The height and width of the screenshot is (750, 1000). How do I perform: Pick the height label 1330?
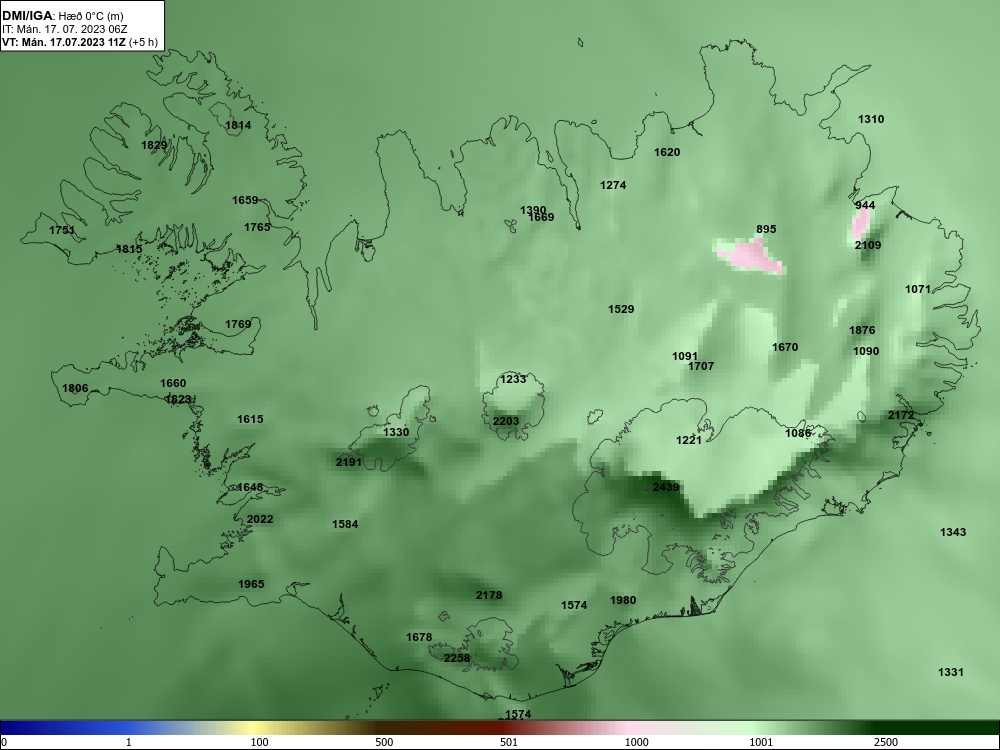tap(395, 432)
